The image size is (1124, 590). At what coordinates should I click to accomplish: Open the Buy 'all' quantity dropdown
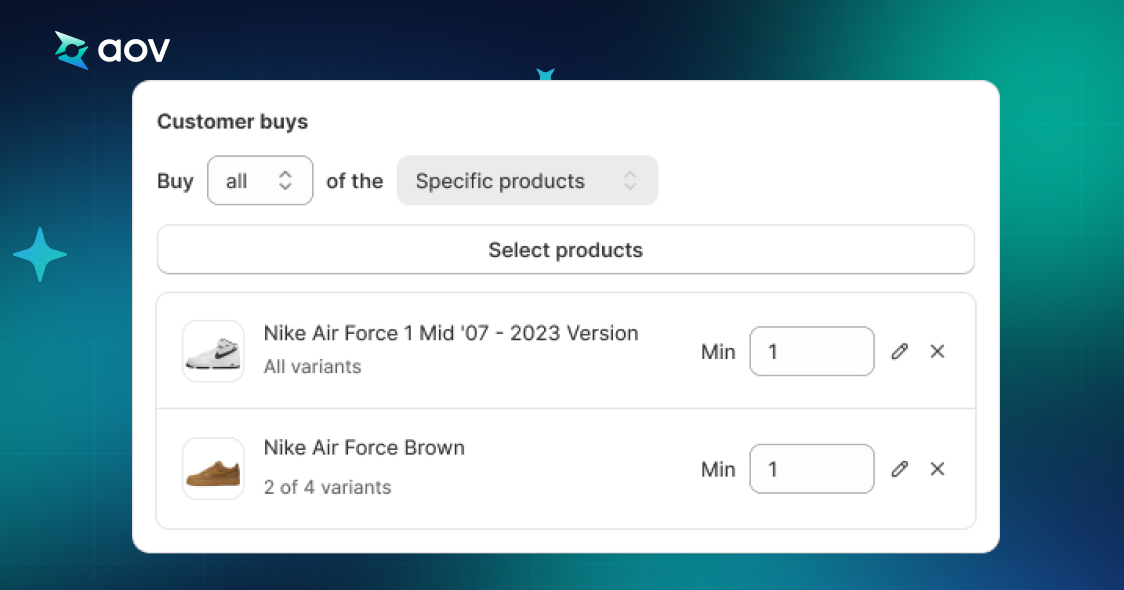point(260,181)
